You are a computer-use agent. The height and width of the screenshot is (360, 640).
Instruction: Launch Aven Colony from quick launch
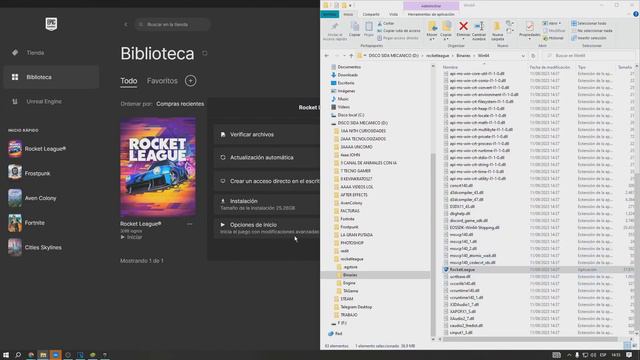tap(32, 198)
